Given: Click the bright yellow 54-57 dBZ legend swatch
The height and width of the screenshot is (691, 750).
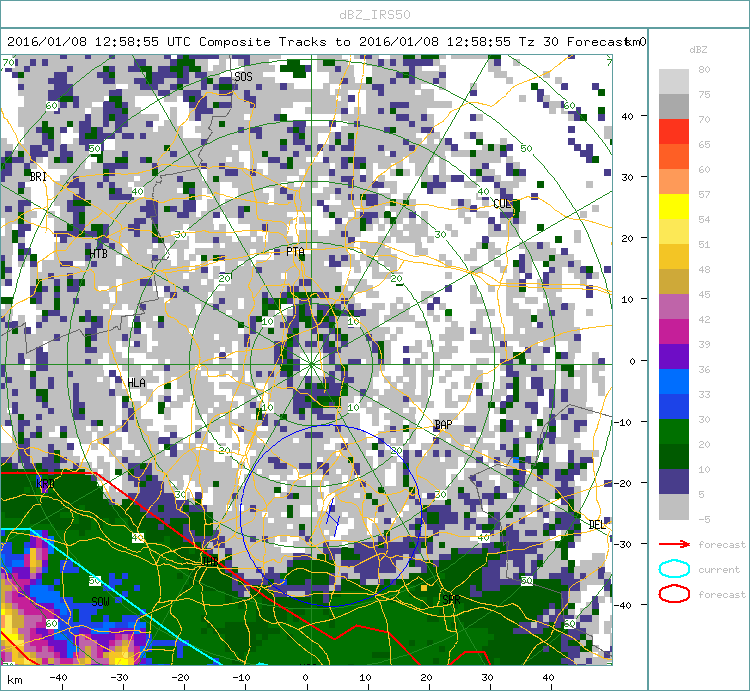Looking at the screenshot, I should (x=673, y=207).
